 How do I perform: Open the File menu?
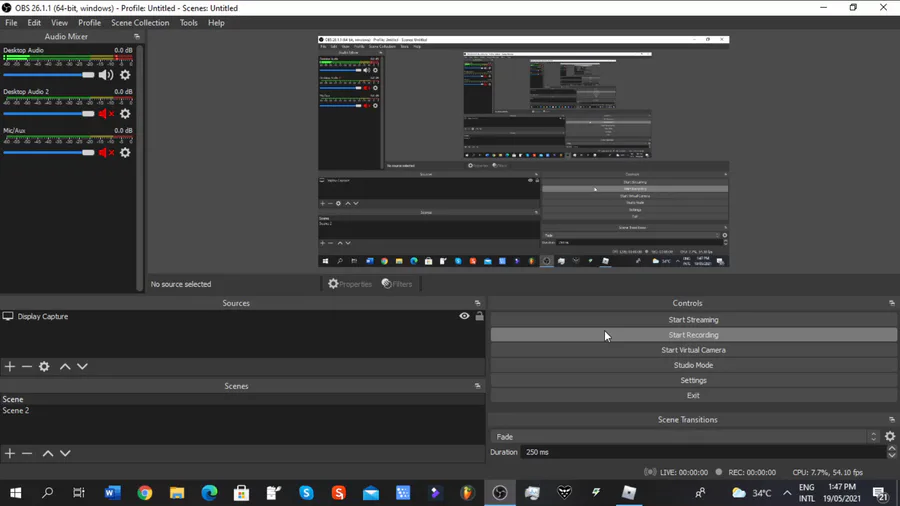point(11,23)
